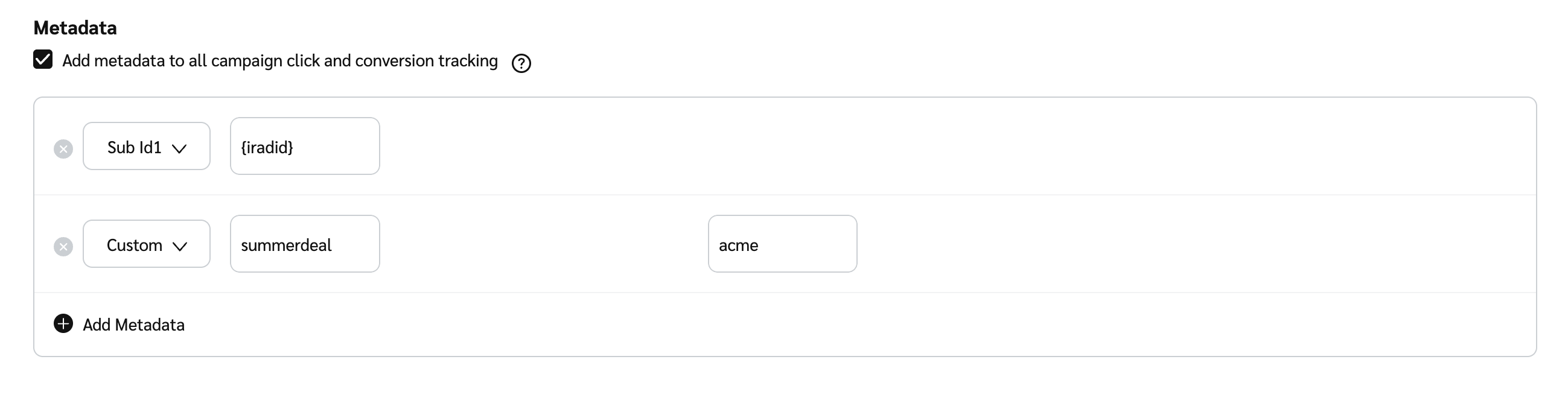Click the Metadata section heading

click(x=75, y=27)
